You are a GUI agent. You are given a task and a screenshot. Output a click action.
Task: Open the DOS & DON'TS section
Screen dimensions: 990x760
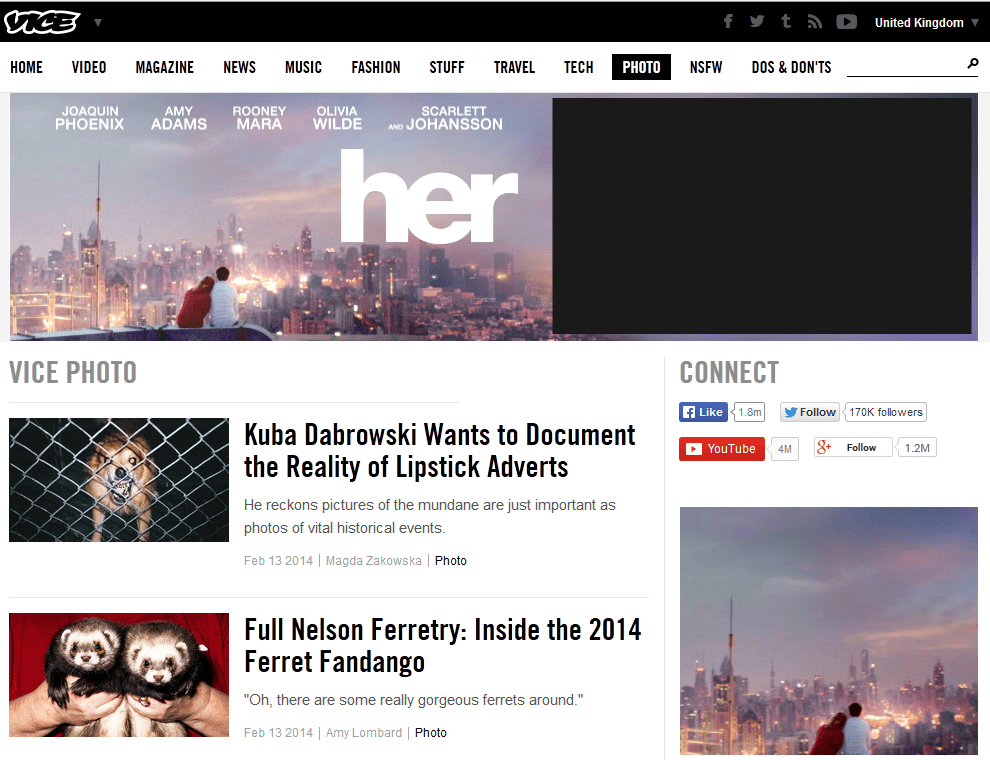791,68
